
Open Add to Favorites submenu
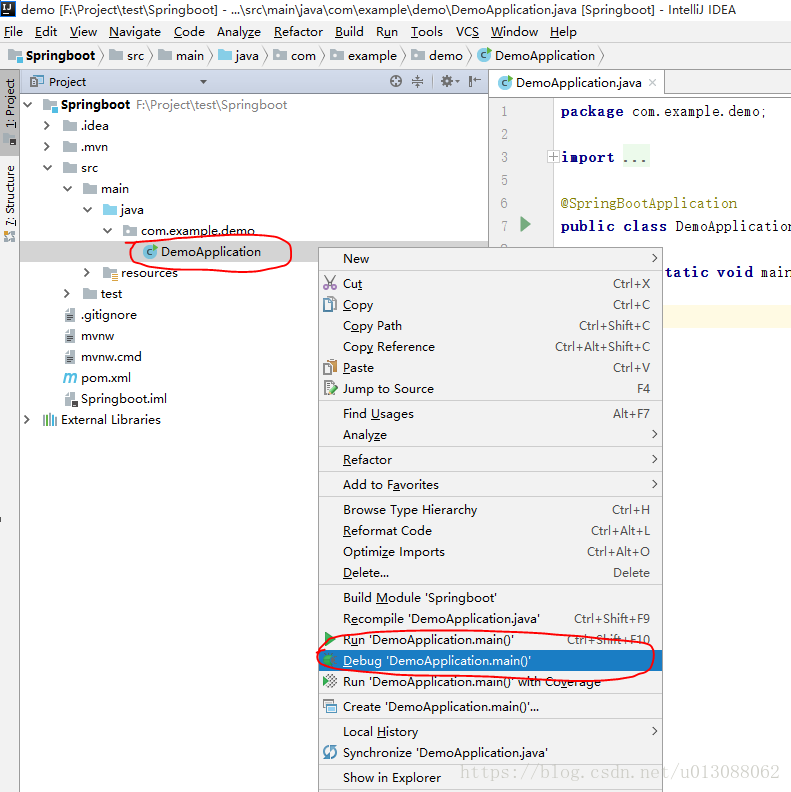(490, 484)
